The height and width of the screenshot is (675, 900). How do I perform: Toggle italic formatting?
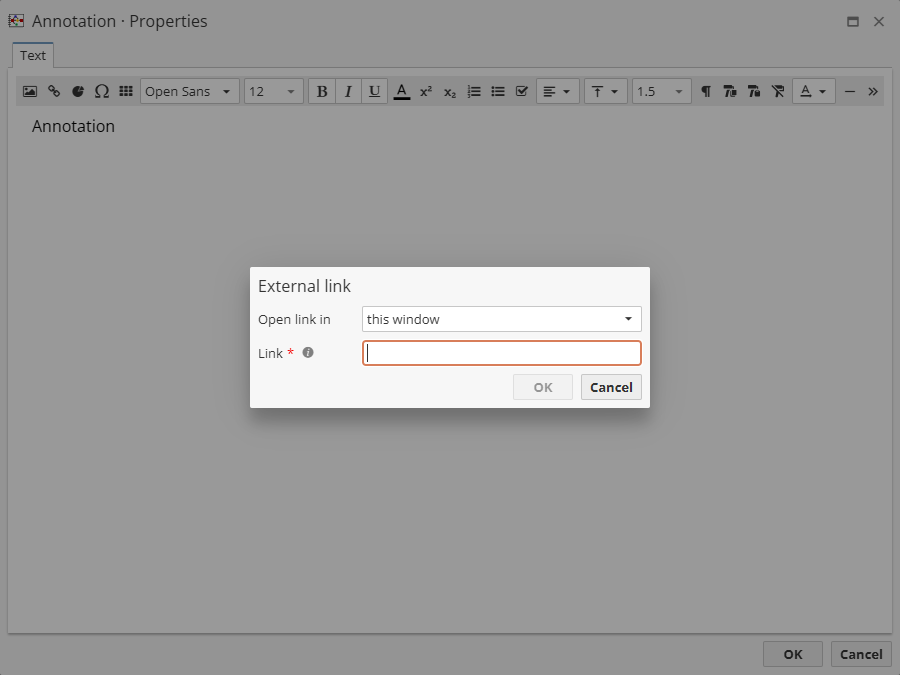click(348, 91)
